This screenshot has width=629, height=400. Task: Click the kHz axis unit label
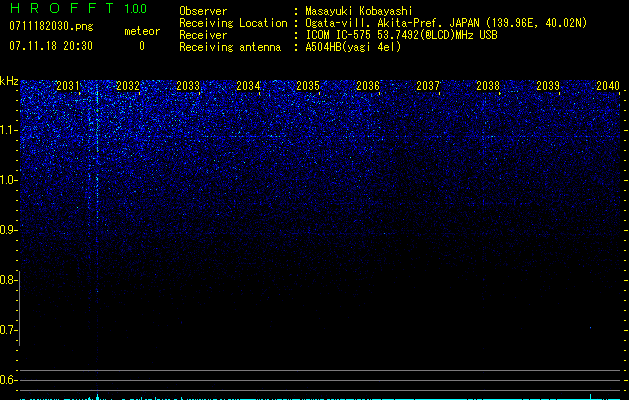point(9,81)
